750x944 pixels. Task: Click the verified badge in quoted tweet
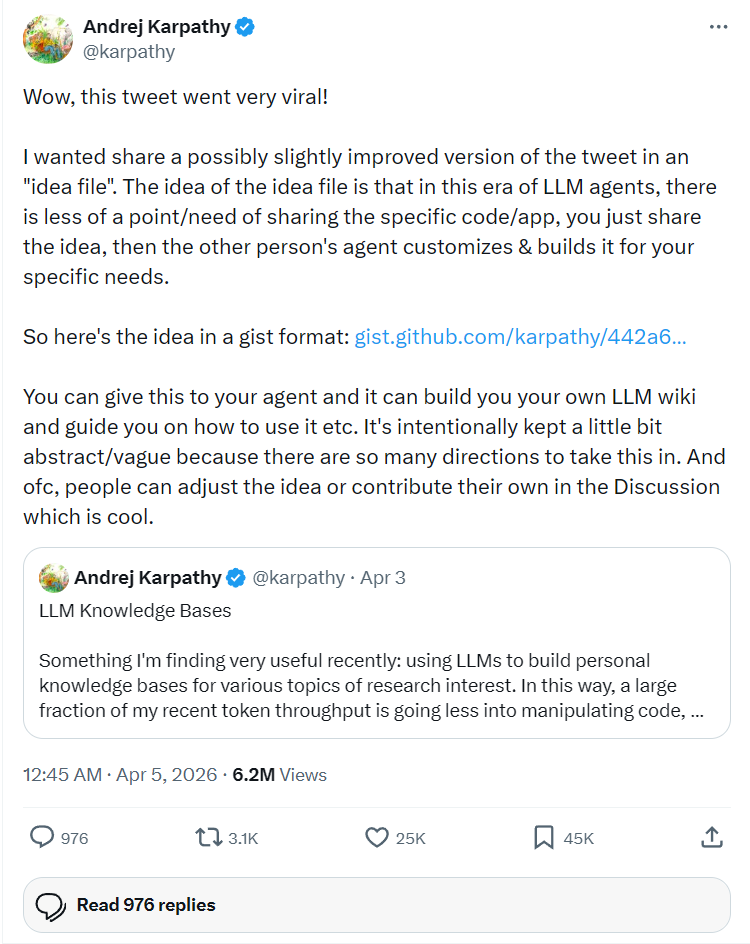[236, 578]
